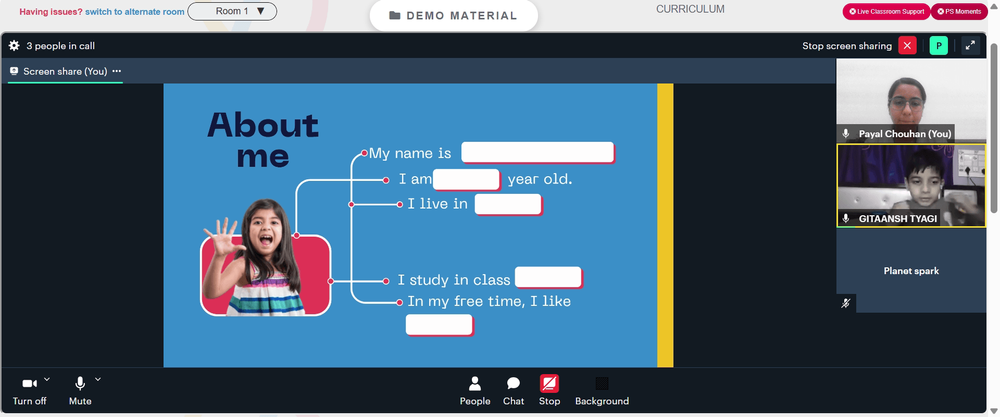Click the 'Having issues?' text

(x=51, y=11)
